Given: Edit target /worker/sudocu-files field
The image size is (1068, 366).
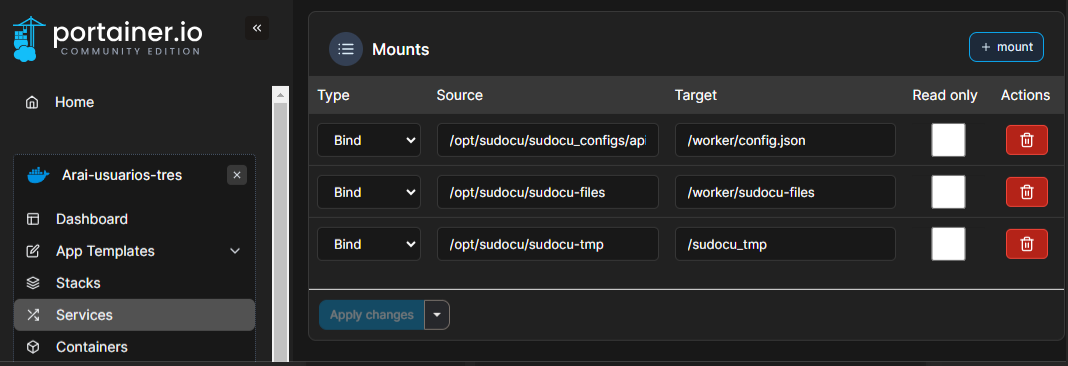Looking at the screenshot, I should (x=785, y=192).
